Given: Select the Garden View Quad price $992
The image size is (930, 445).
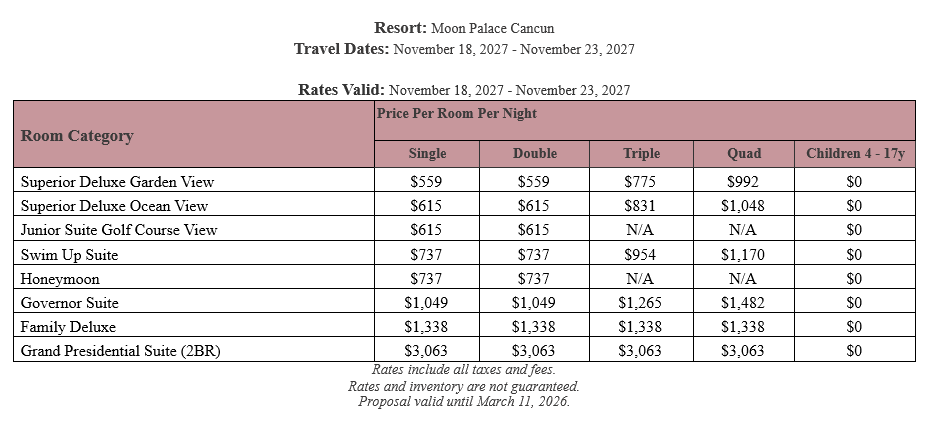Looking at the screenshot, I should tap(744, 182).
